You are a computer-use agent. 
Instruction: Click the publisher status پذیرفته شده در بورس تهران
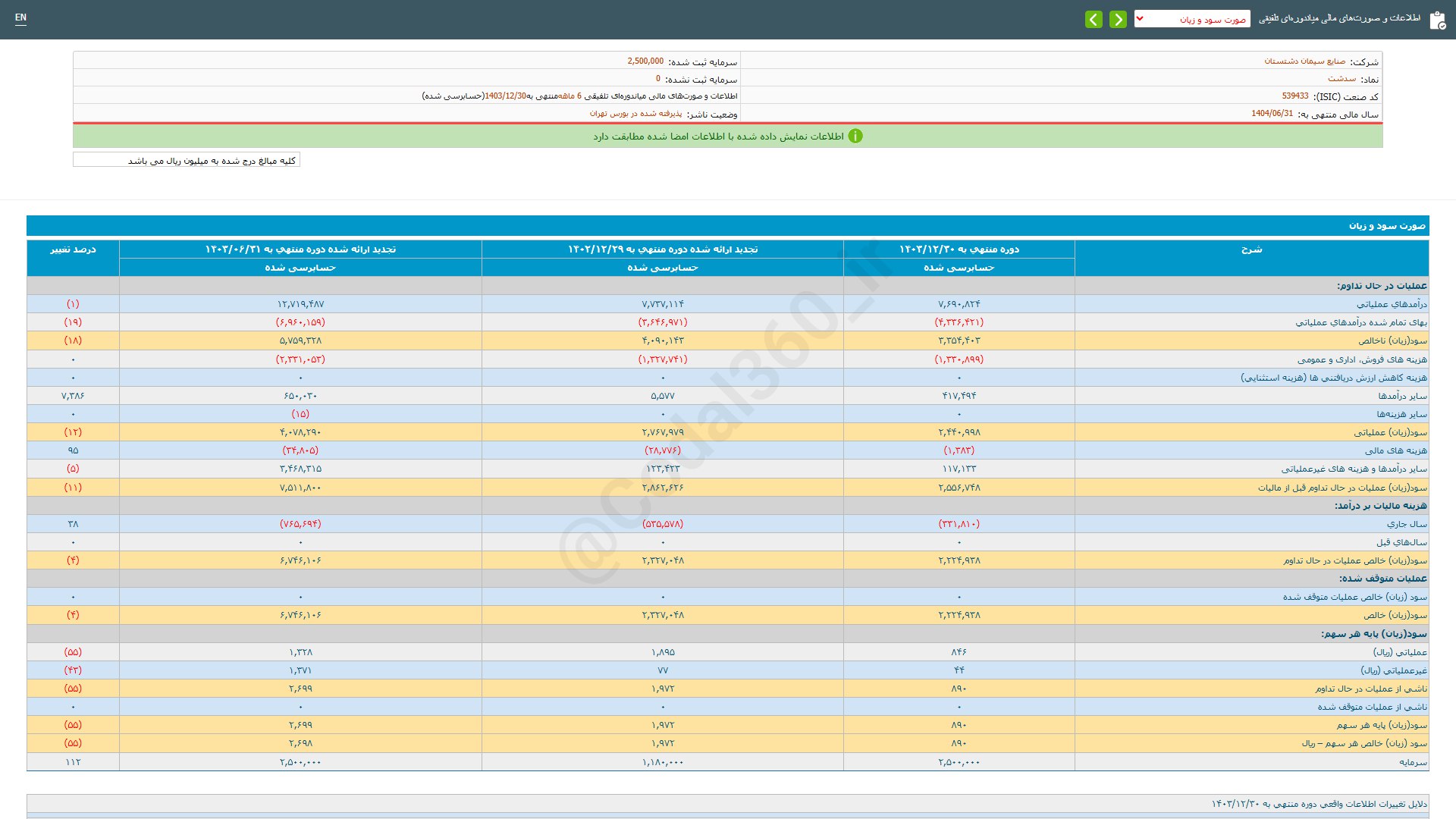point(635,114)
